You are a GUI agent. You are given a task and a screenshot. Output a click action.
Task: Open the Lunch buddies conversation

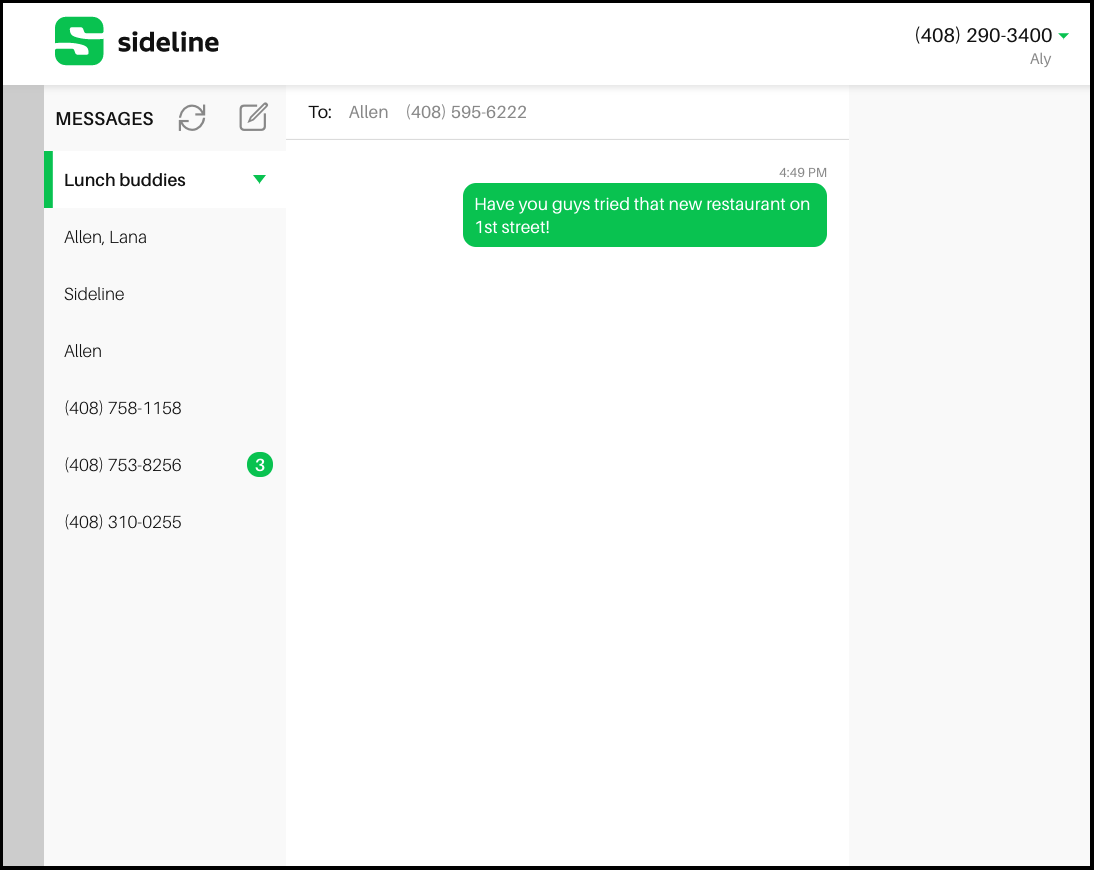(165, 179)
